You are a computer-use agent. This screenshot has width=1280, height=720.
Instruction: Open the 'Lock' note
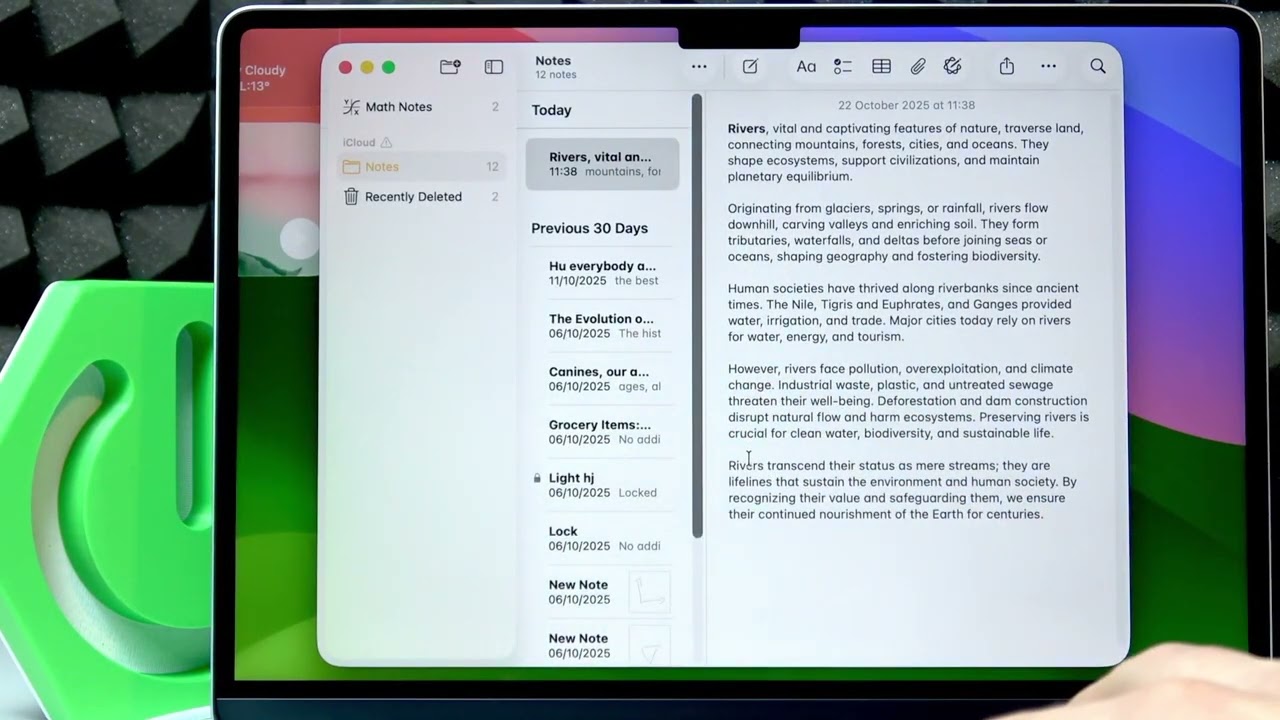602,538
